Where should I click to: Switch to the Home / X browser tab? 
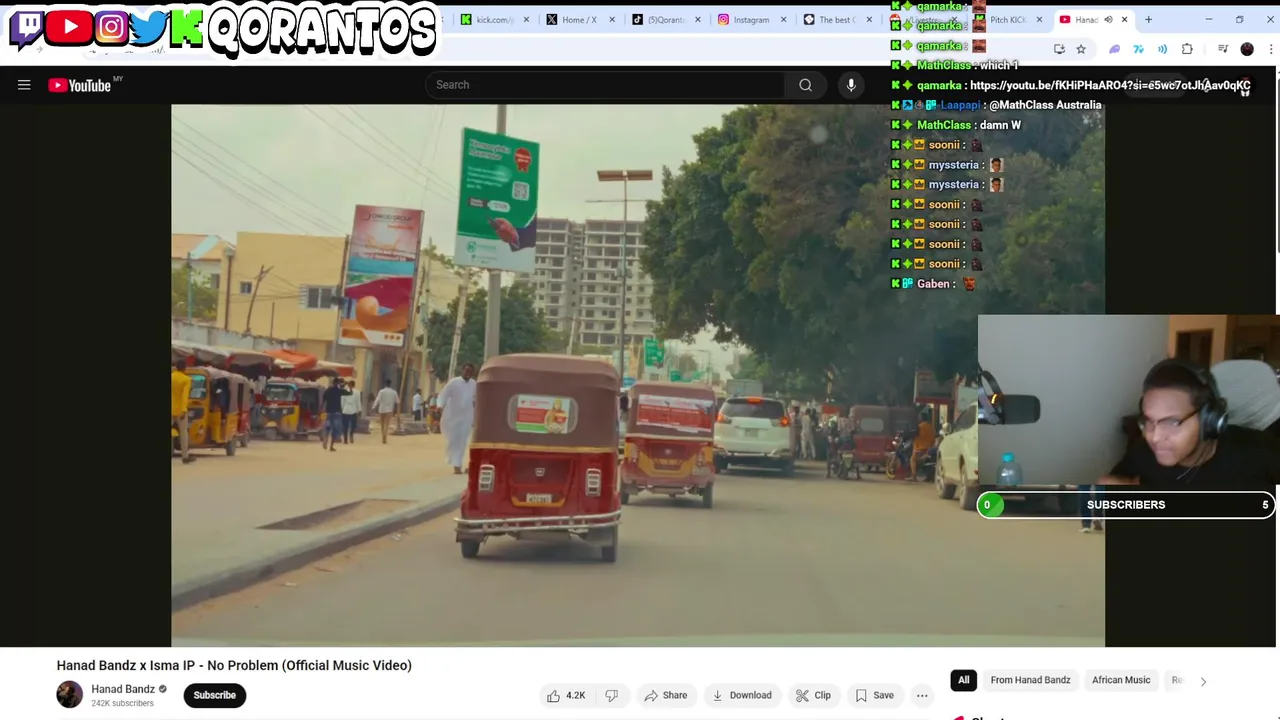(578, 20)
